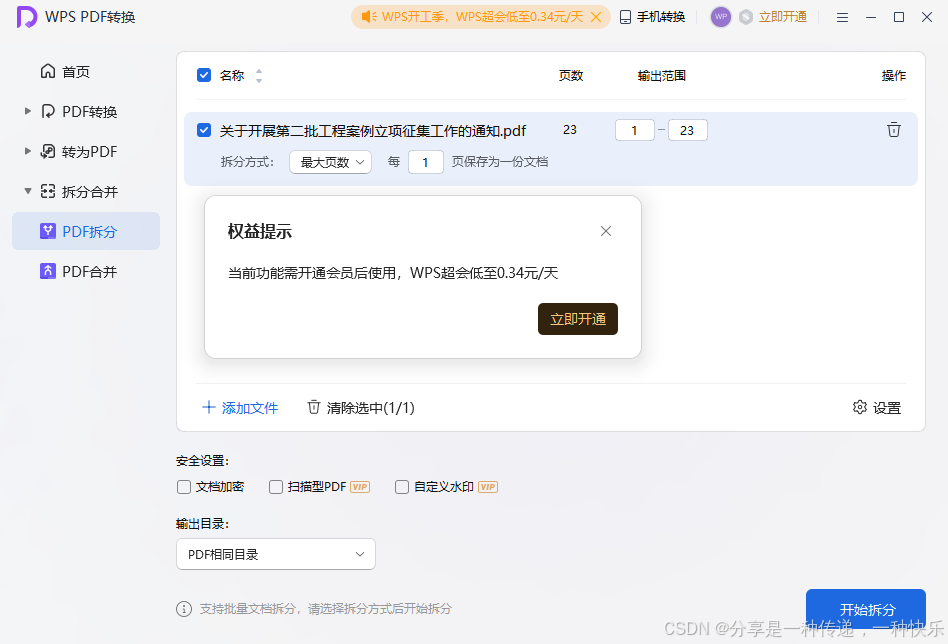Screen dimensions: 948x644
Task: Click the info icon near bottom hint
Action: [184, 608]
